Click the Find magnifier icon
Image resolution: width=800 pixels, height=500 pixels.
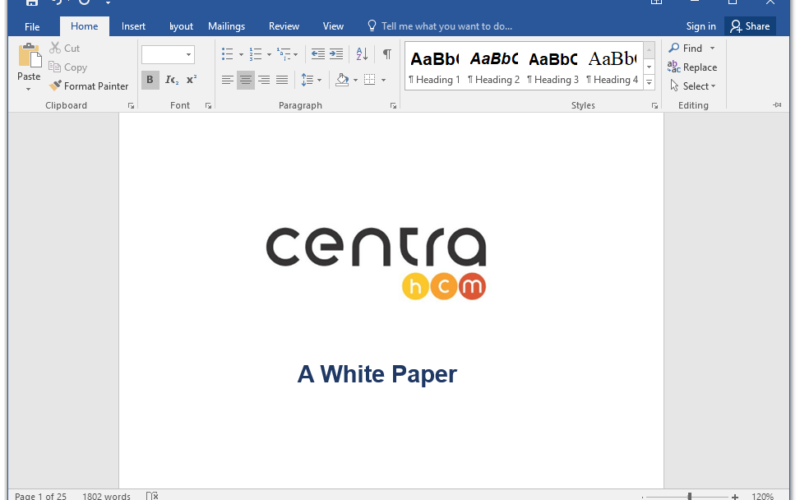tap(674, 48)
